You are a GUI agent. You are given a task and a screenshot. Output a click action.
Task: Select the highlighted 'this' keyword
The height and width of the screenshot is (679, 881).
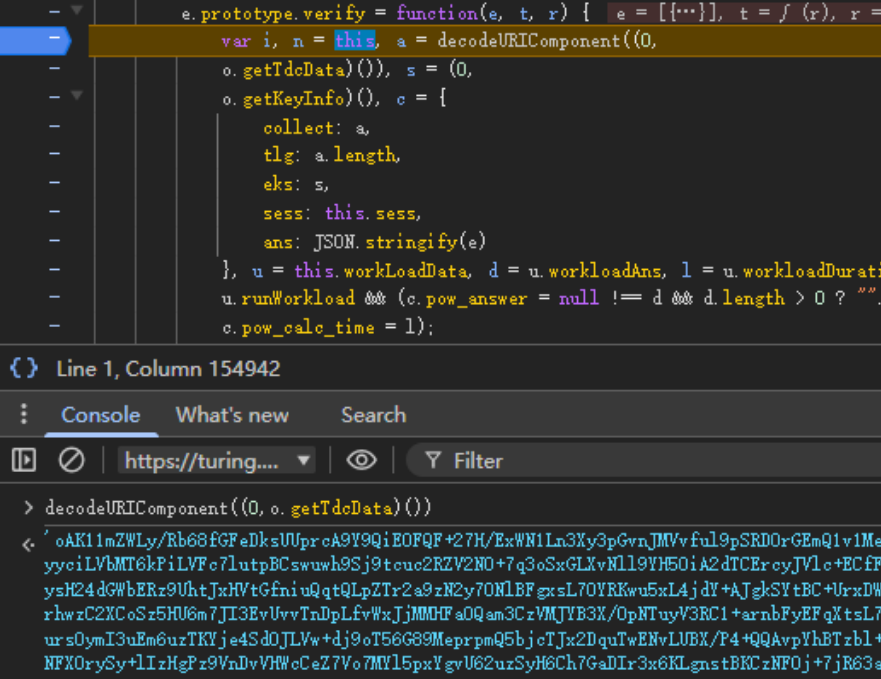click(x=355, y=40)
